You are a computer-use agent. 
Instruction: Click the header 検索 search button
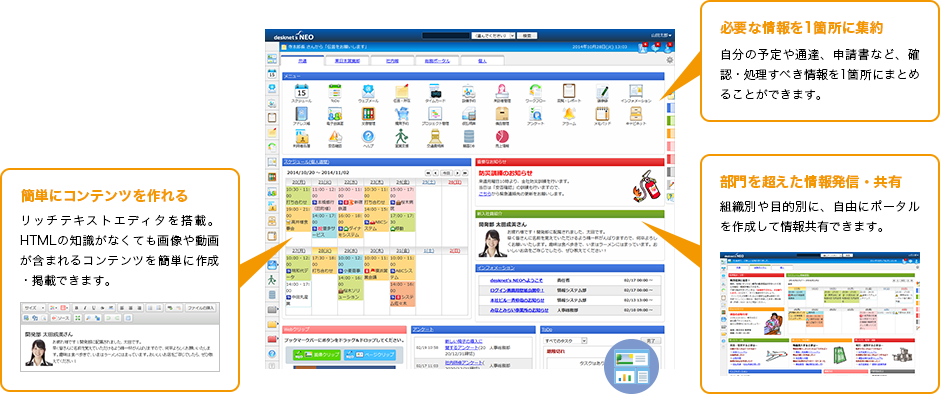pyautogui.click(x=526, y=36)
